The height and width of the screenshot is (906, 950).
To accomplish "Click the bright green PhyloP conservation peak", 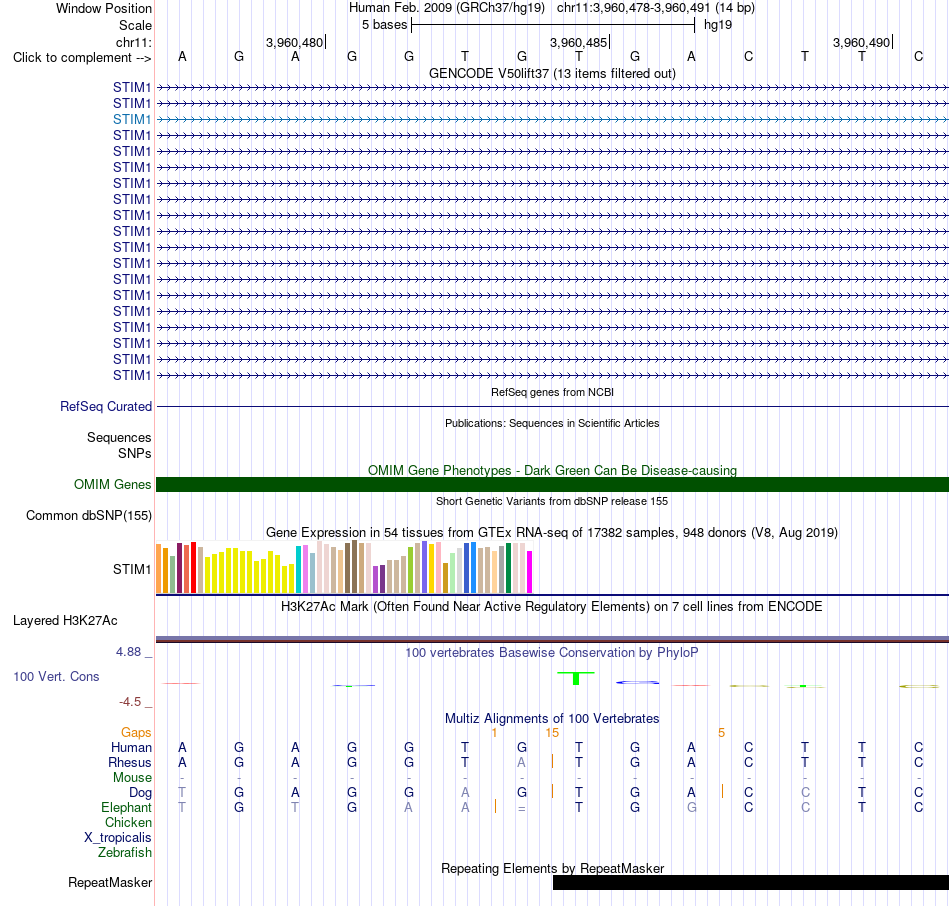I will (576, 678).
